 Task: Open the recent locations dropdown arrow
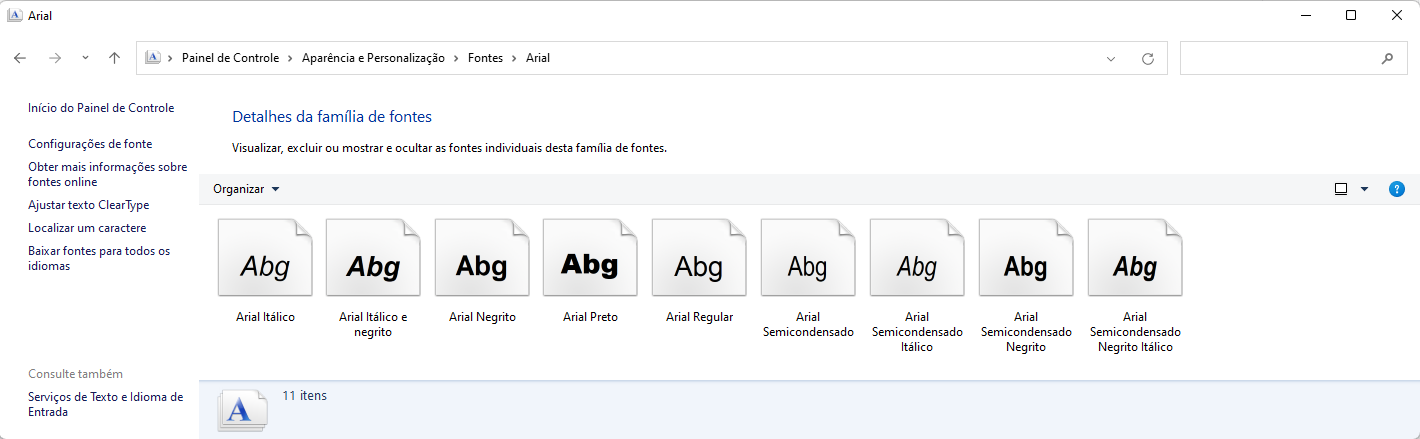click(x=85, y=58)
